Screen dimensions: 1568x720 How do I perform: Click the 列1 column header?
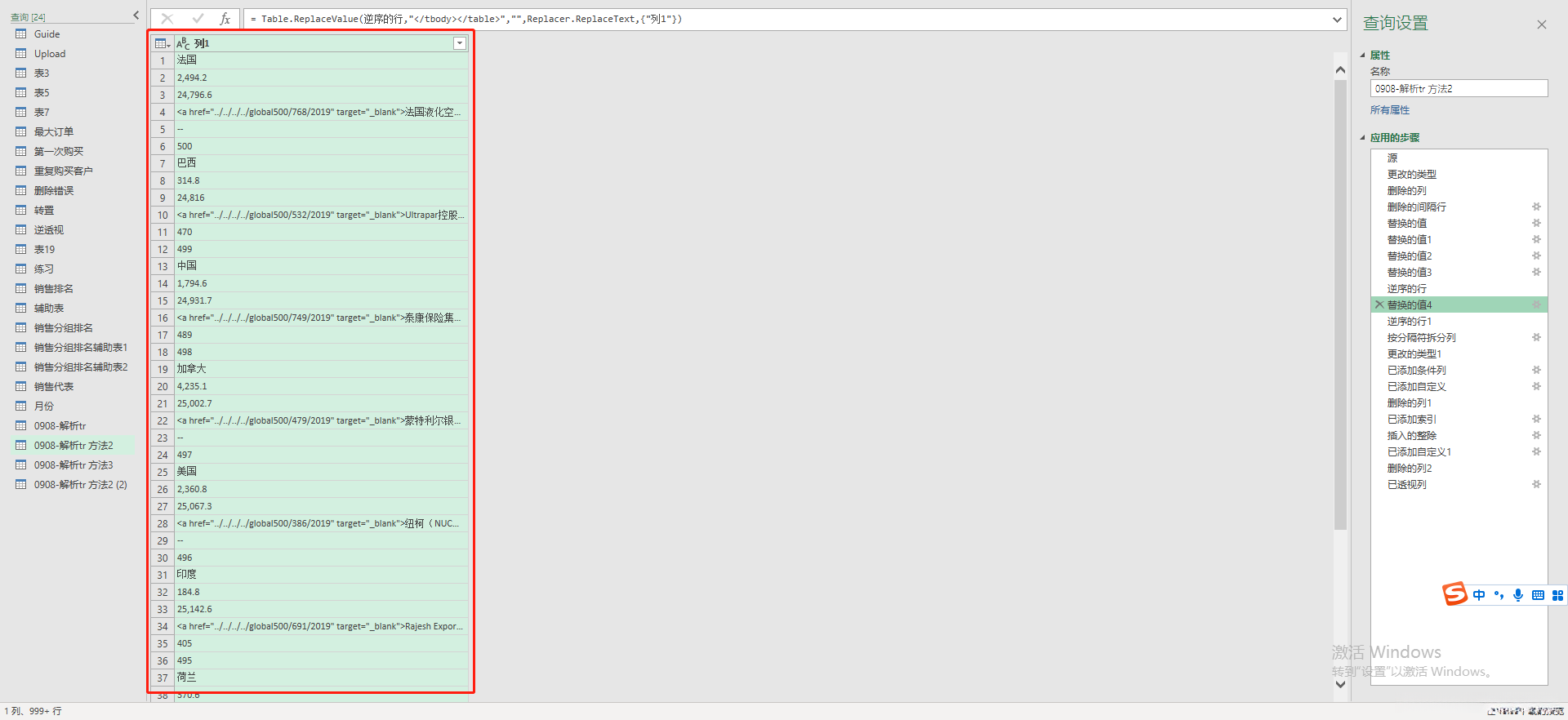point(322,43)
